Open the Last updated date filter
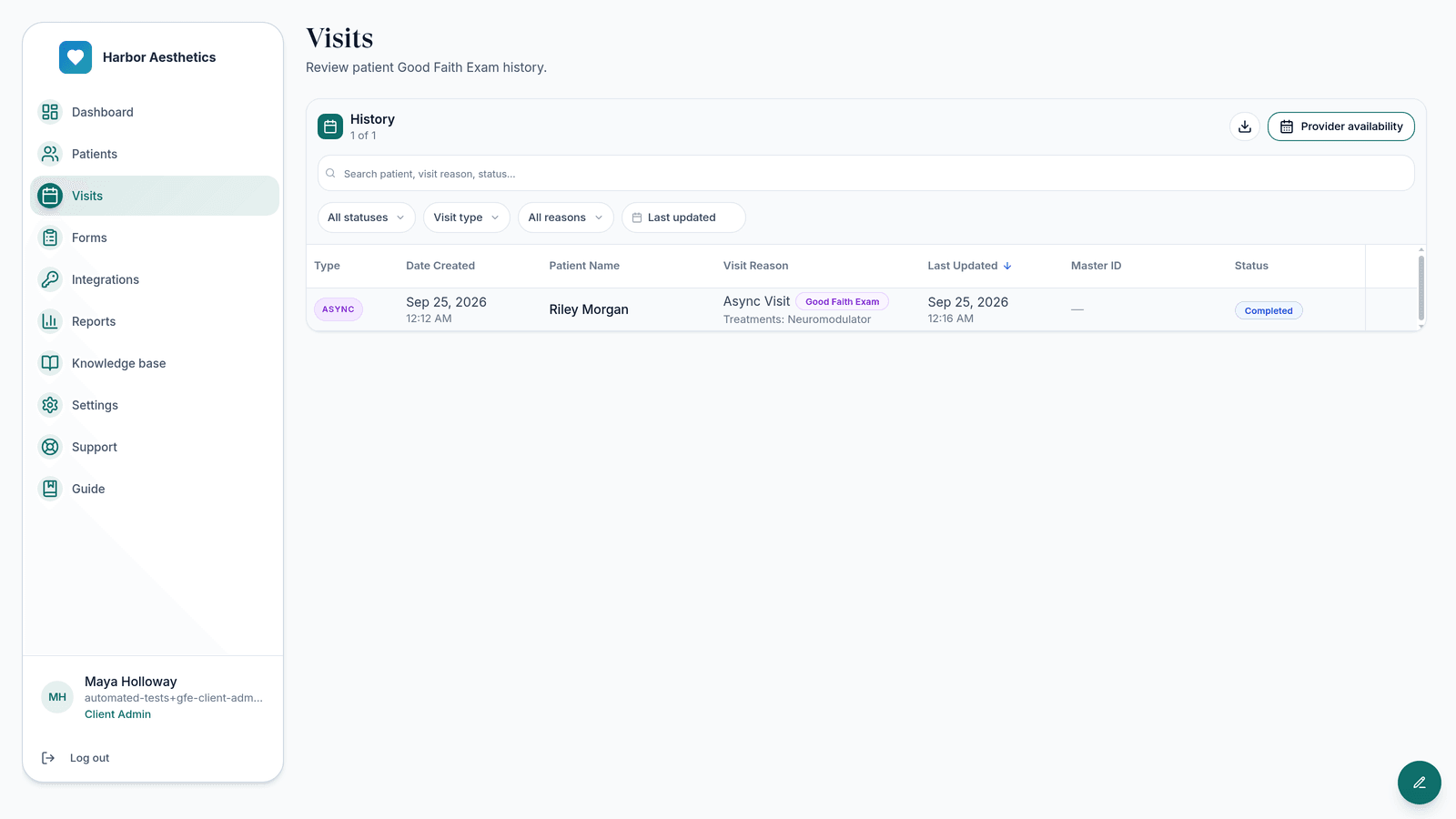The image size is (1456, 819). (x=683, y=217)
